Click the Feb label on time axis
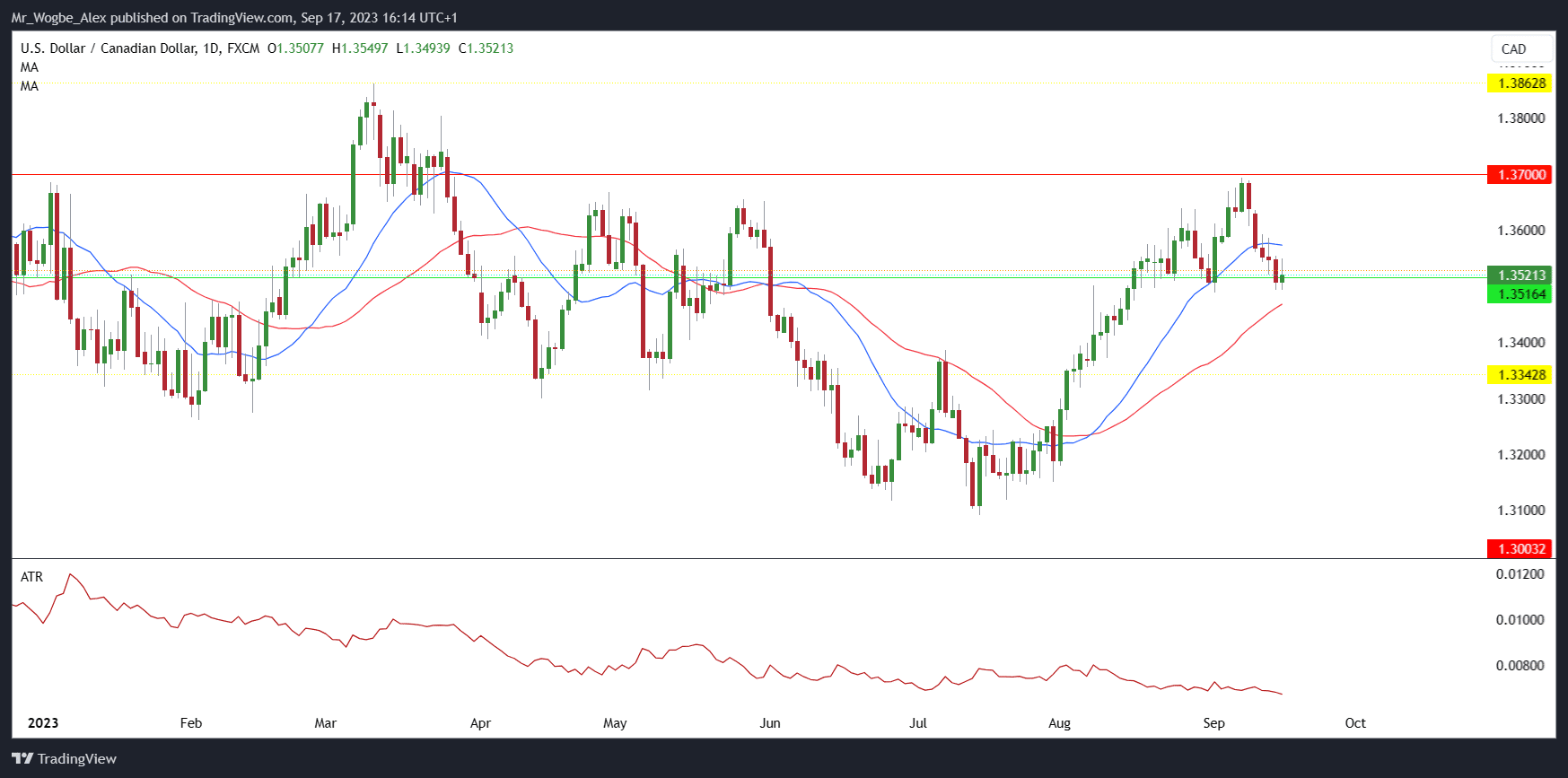The width and height of the screenshot is (1568, 778). (191, 723)
